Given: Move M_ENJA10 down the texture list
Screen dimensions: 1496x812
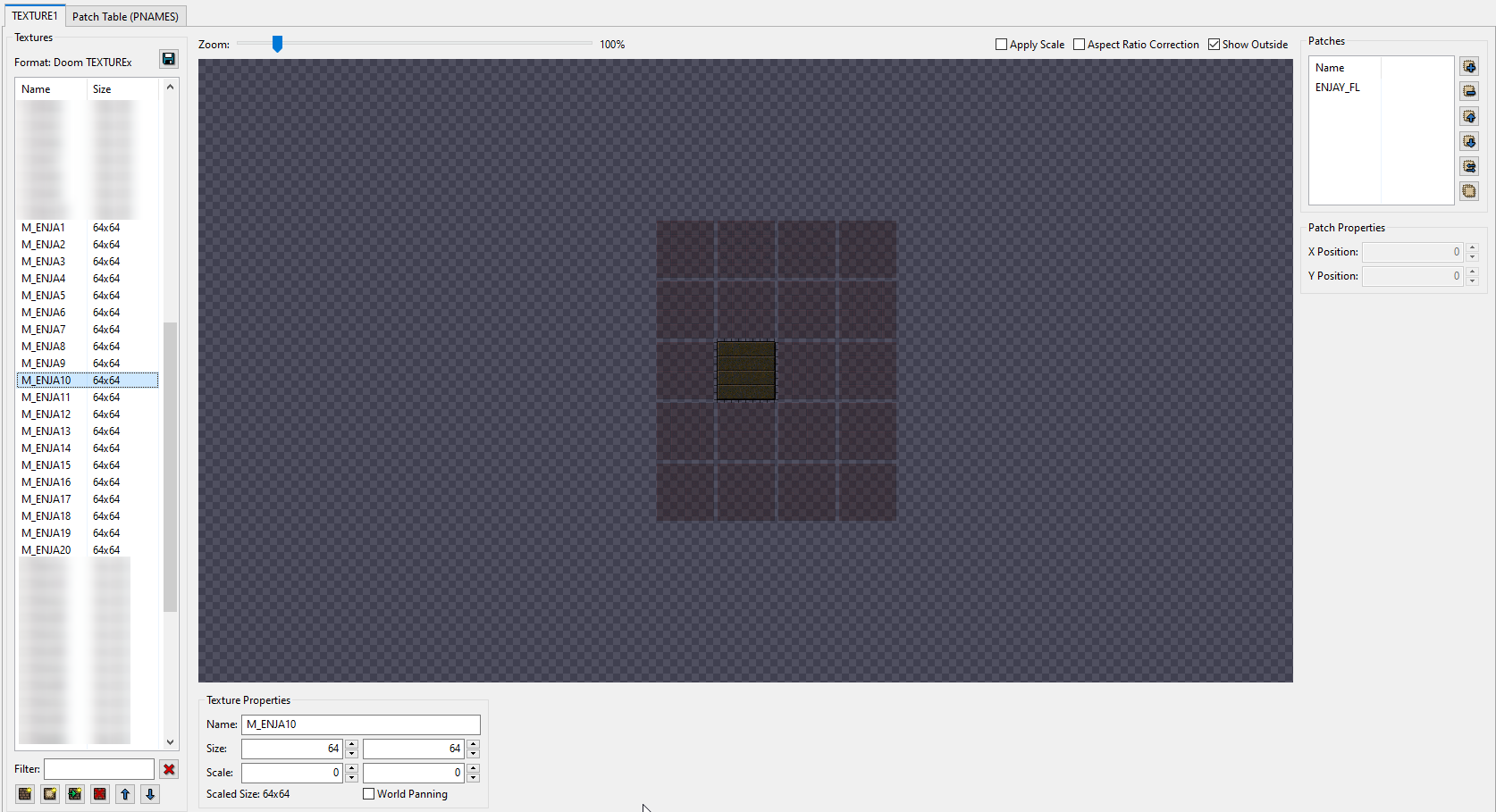Looking at the screenshot, I should (x=150, y=793).
